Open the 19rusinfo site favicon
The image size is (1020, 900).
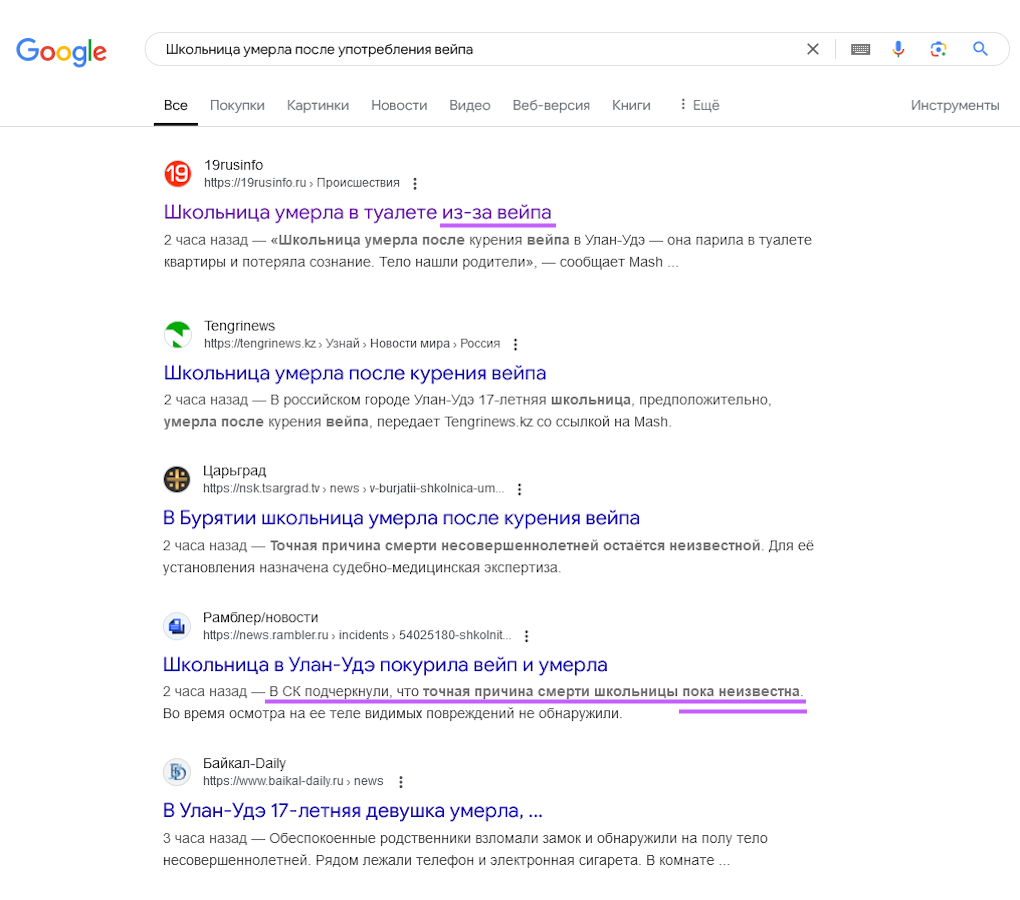[177, 174]
